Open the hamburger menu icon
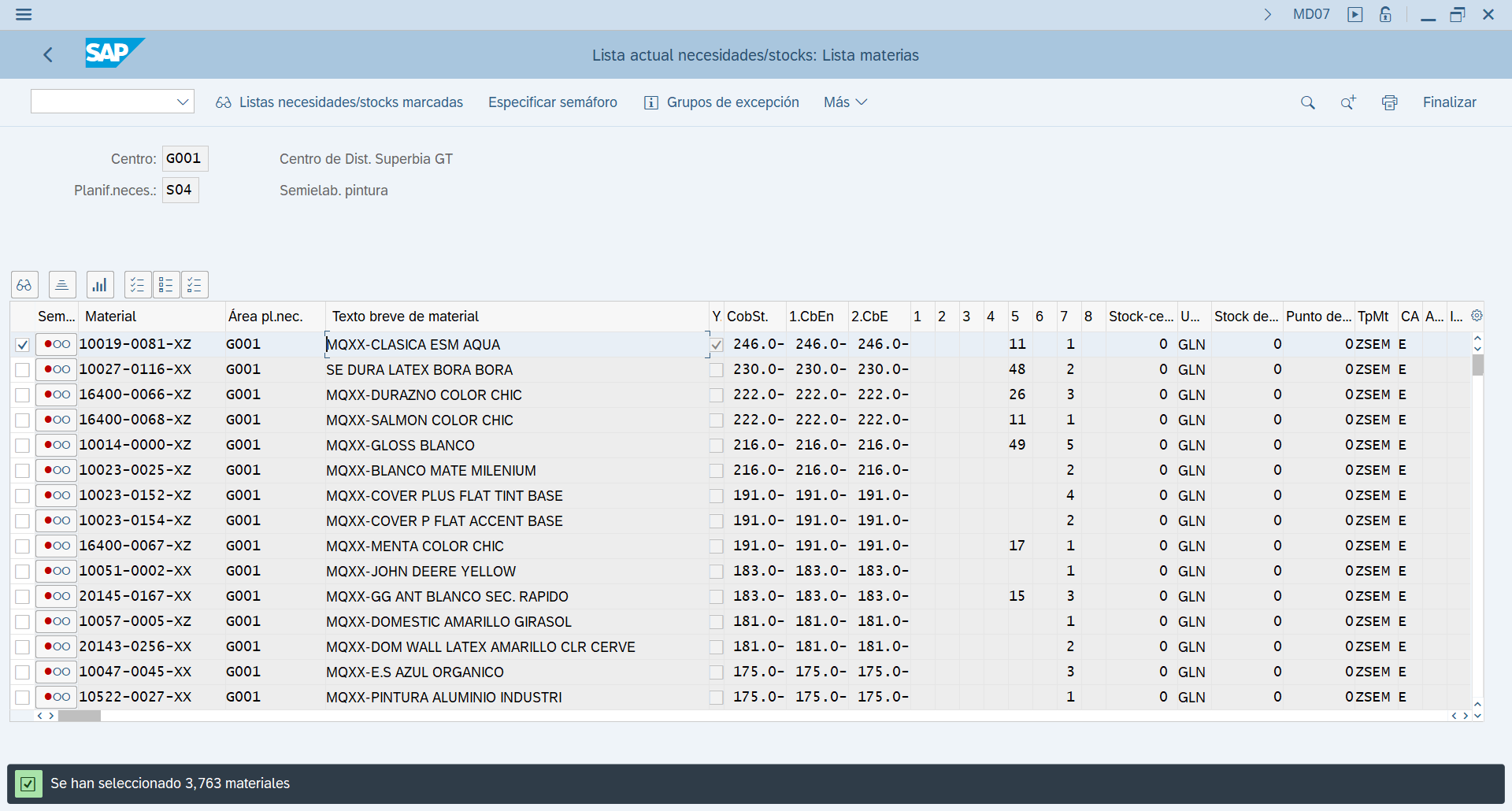This screenshot has width=1512, height=811. 24,15
